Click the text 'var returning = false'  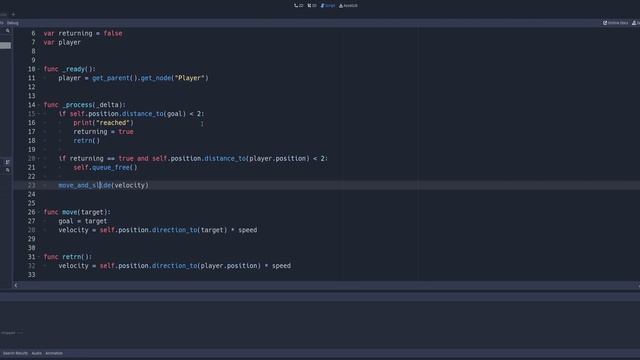(83, 33)
